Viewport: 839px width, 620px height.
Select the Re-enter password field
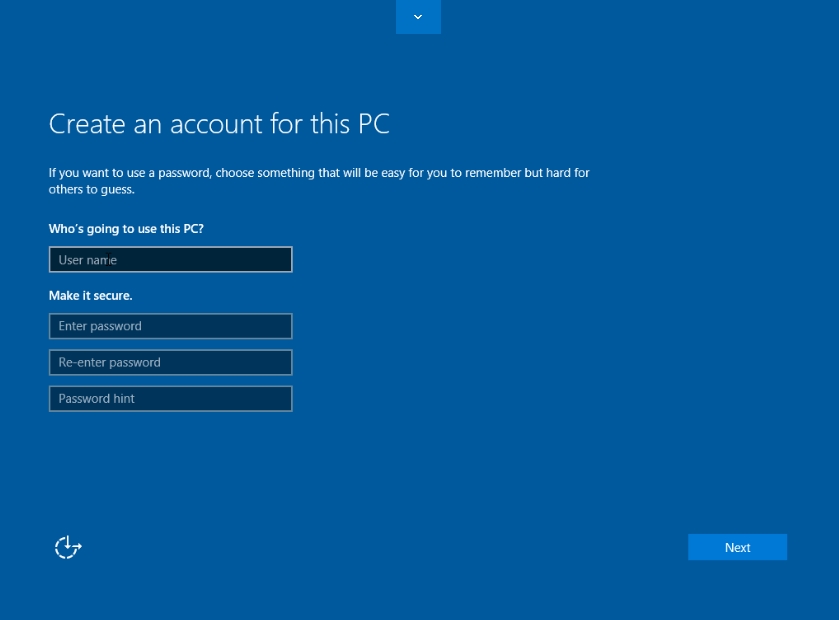(170, 363)
